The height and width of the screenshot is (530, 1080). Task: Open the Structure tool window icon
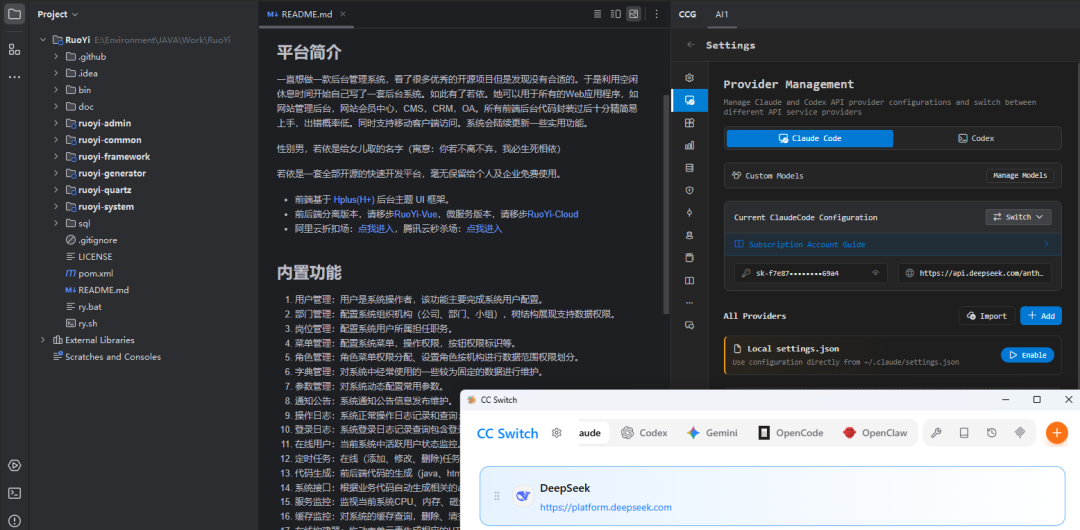pos(14,49)
